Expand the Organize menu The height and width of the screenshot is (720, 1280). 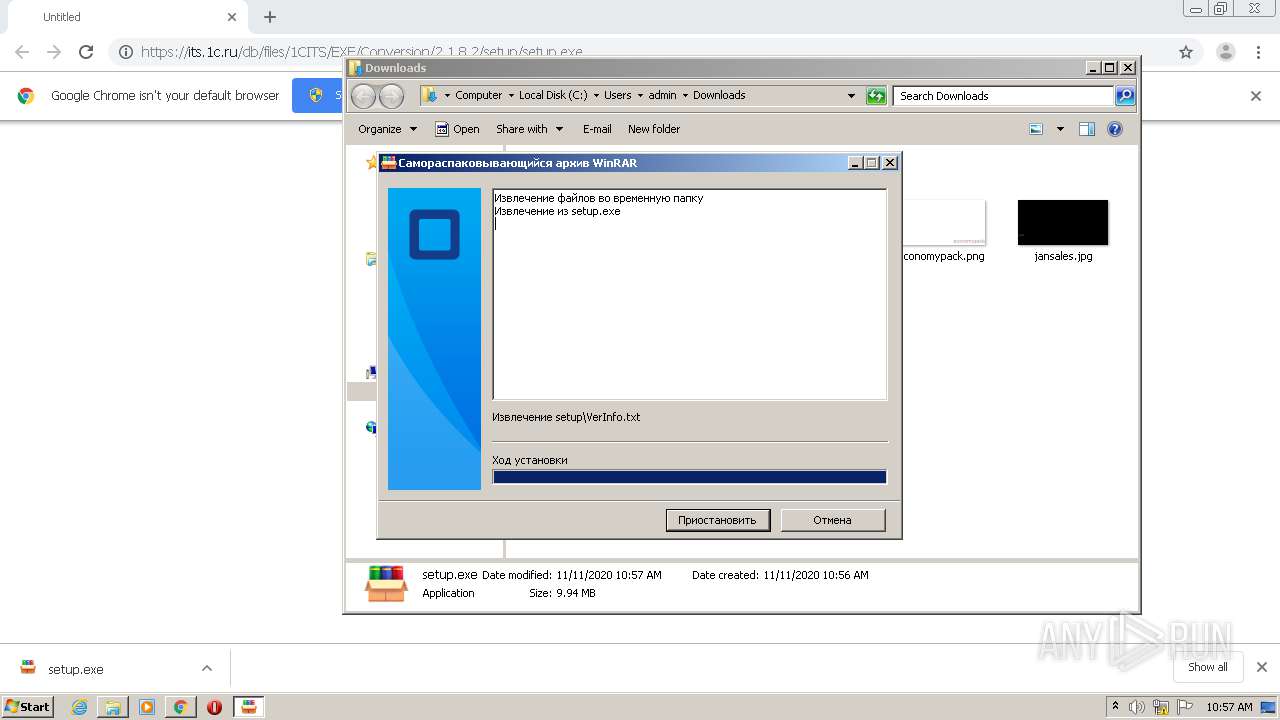[387, 129]
